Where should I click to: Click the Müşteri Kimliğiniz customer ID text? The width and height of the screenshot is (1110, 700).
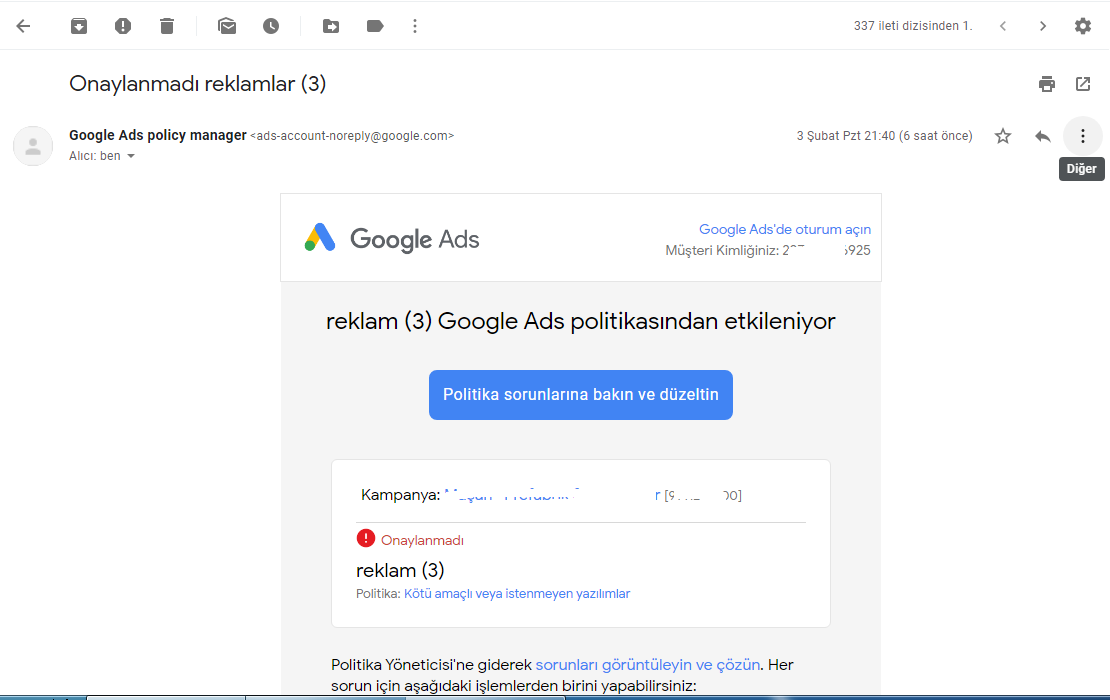tap(768, 251)
